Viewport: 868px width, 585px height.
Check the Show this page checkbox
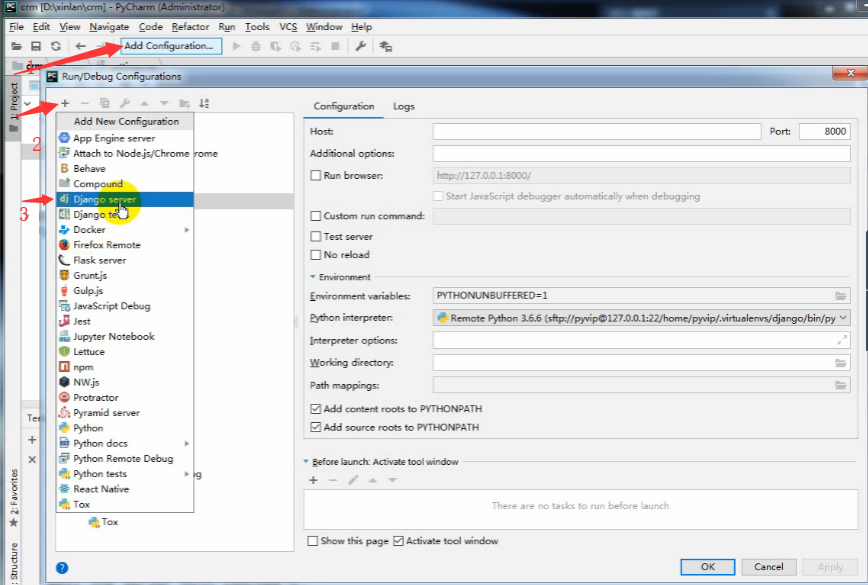pyautogui.click(x=313, y=541)
